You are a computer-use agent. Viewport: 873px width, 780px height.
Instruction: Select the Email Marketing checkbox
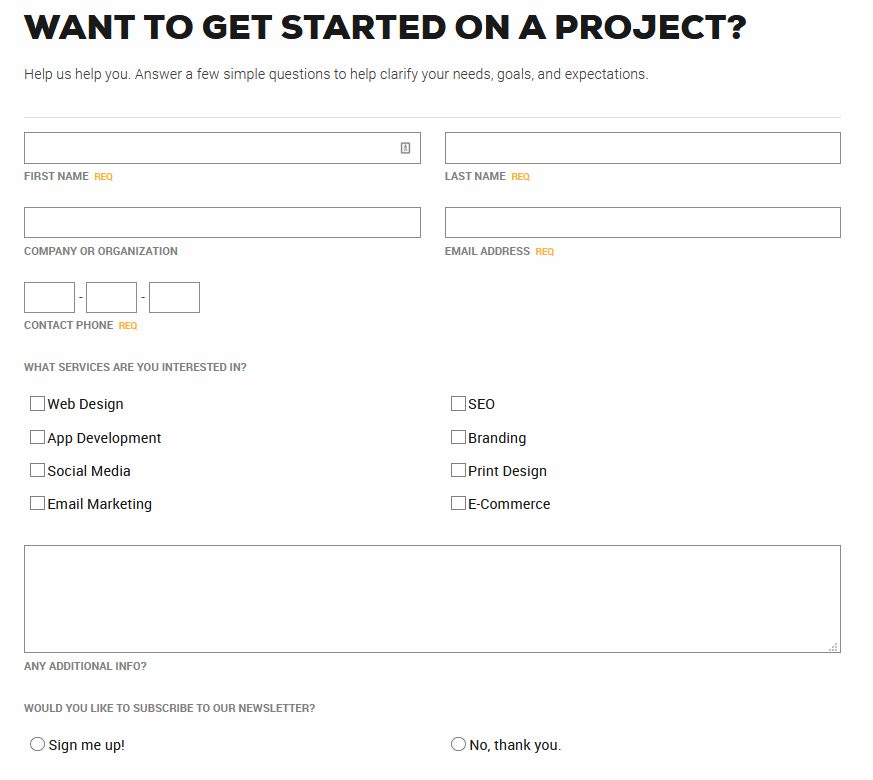click(38, 503)
